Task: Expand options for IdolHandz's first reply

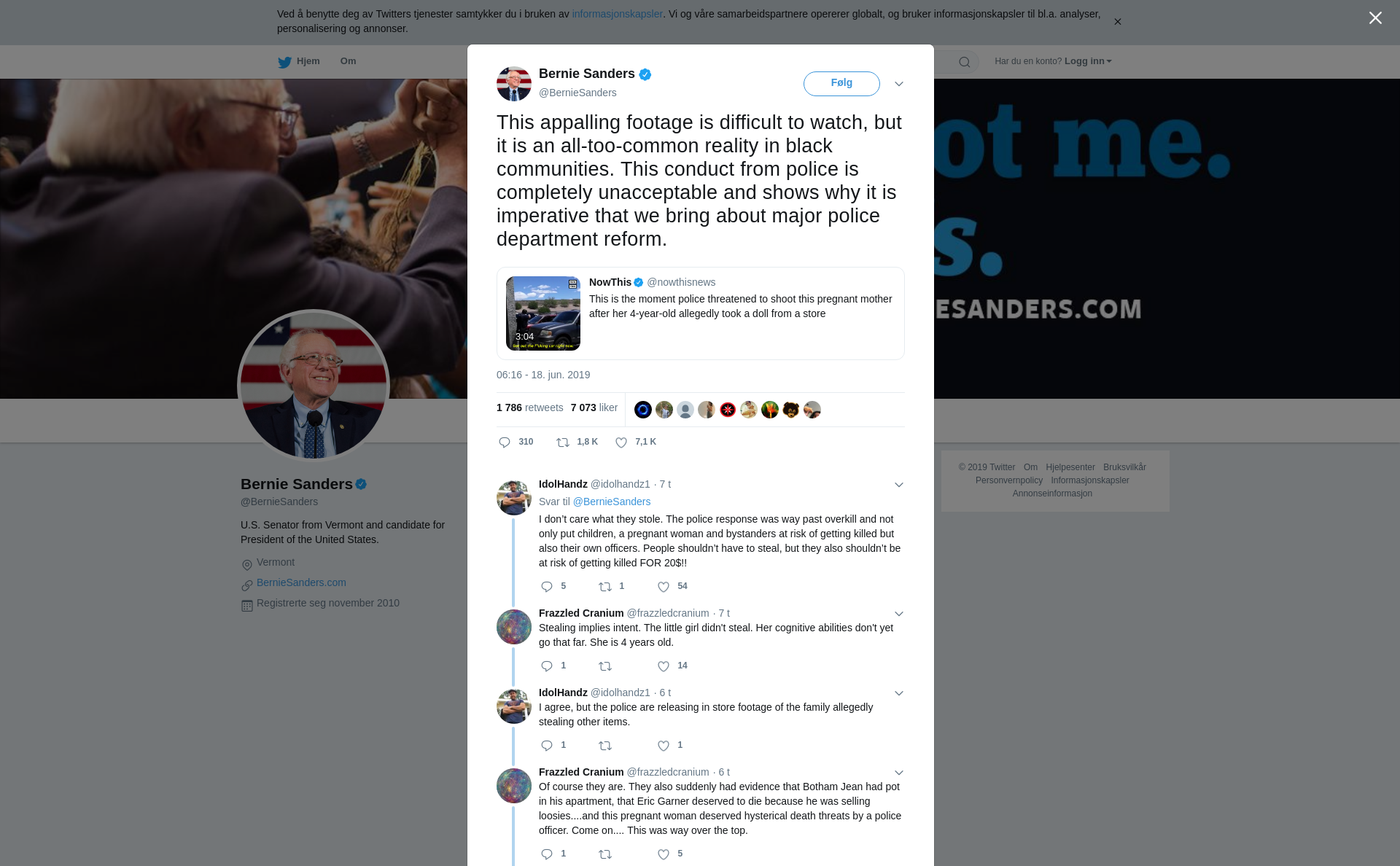Action: (899, 485)
